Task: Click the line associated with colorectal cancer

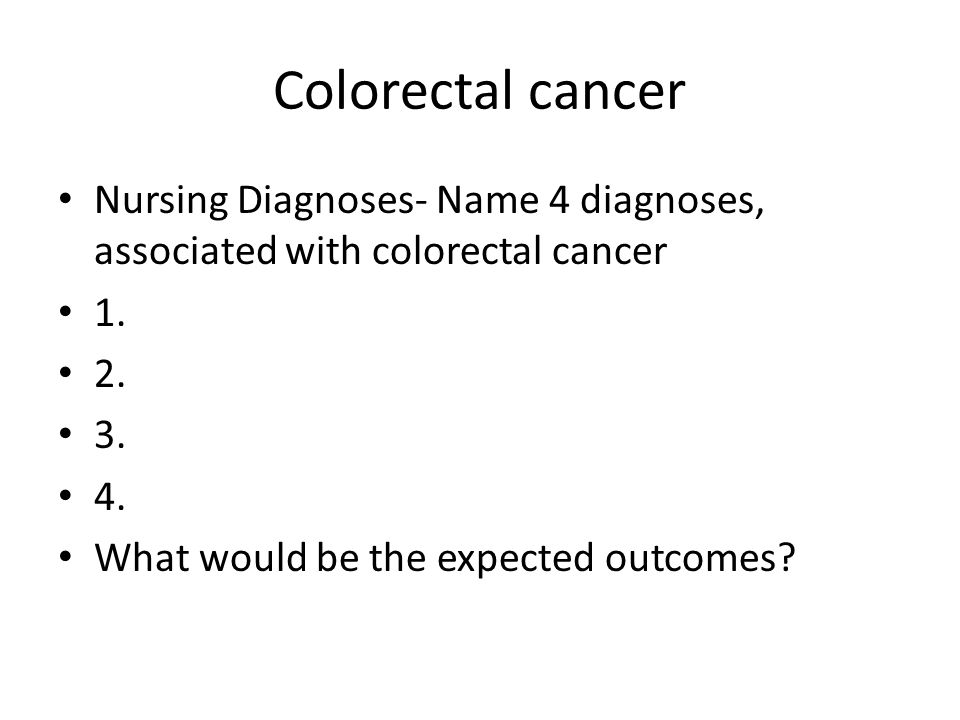Action: [380, 251]
